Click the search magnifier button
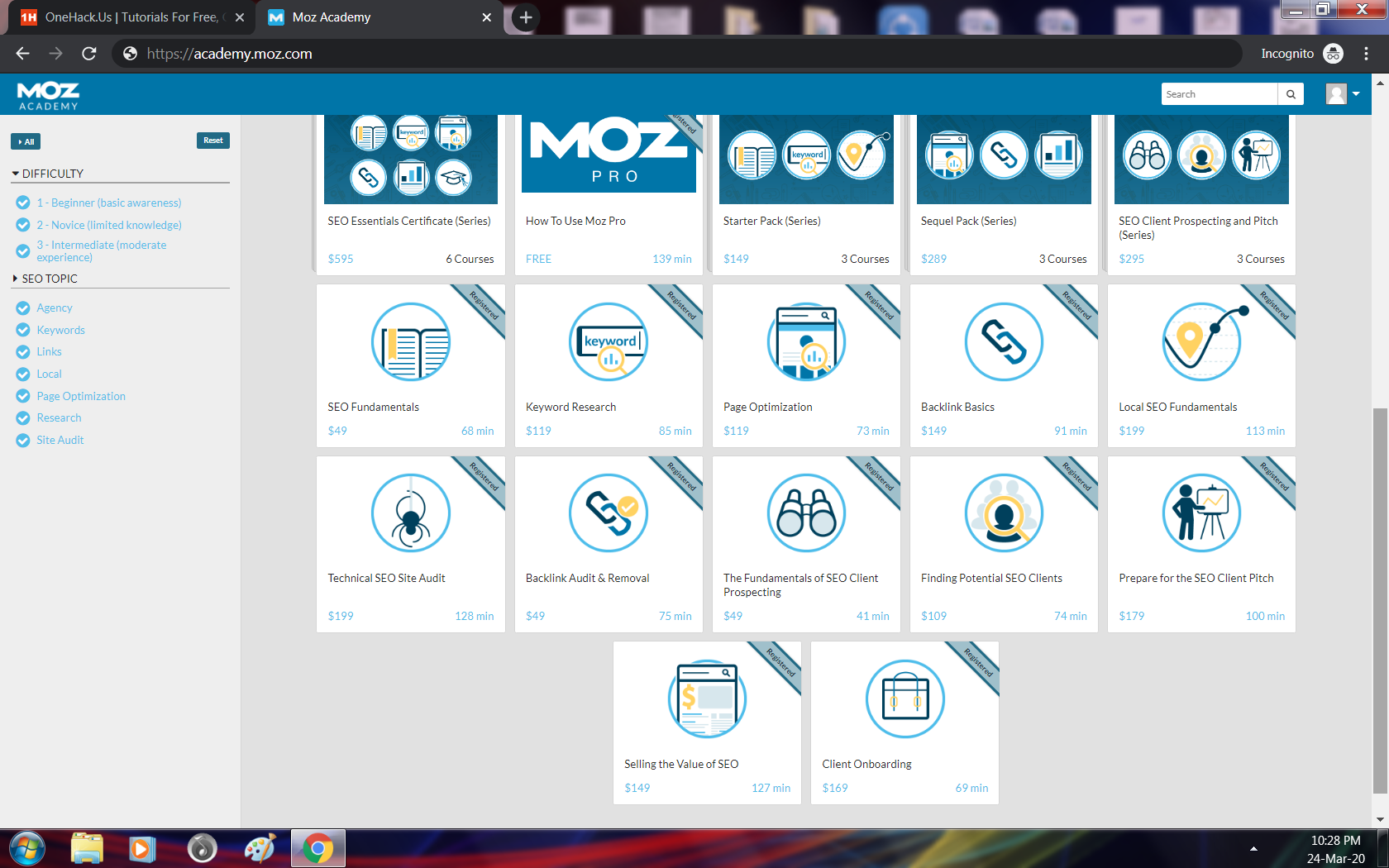The image size is (1389, 868). pos(1291,94)
